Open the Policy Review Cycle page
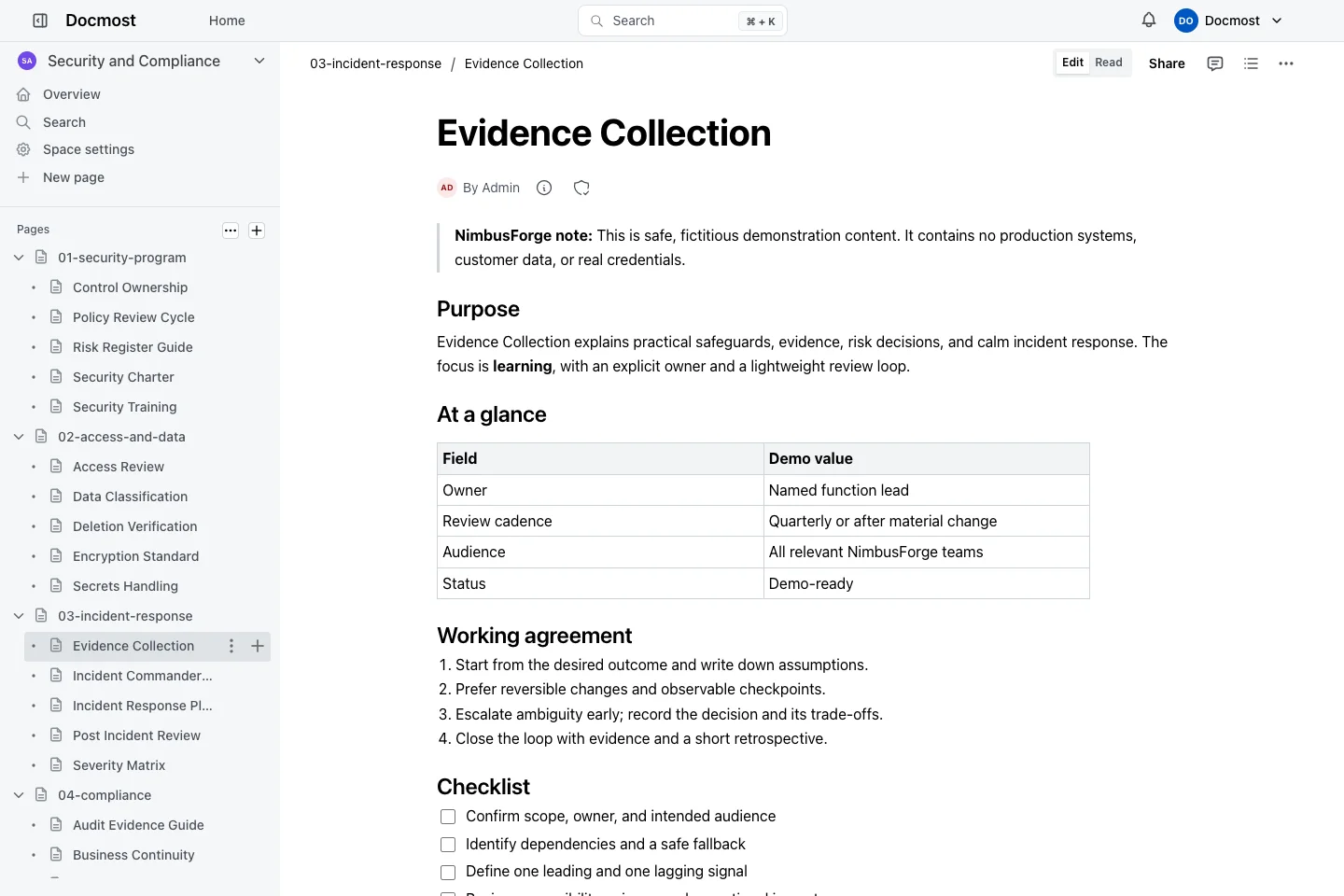This screenshot has height=896, width=1344. (133, 317)
